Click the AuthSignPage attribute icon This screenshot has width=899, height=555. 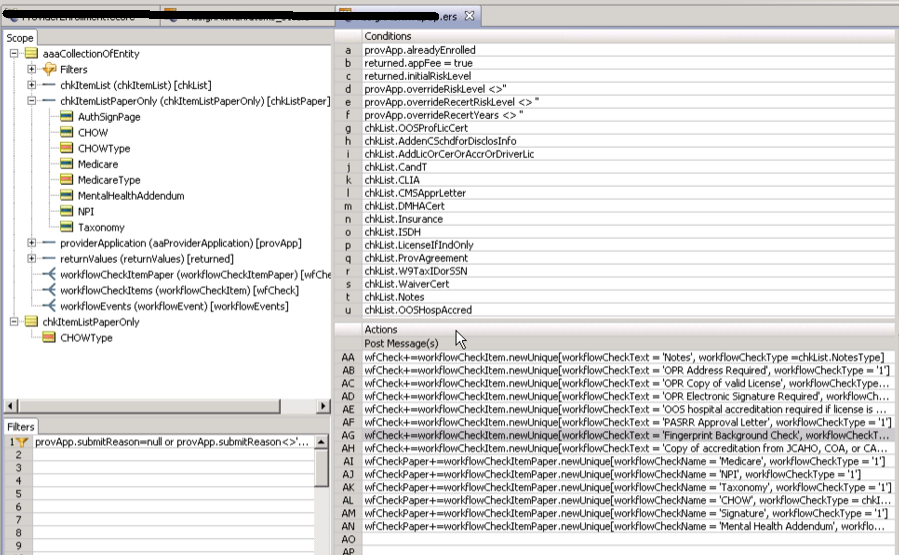click(x=67, y=116)
